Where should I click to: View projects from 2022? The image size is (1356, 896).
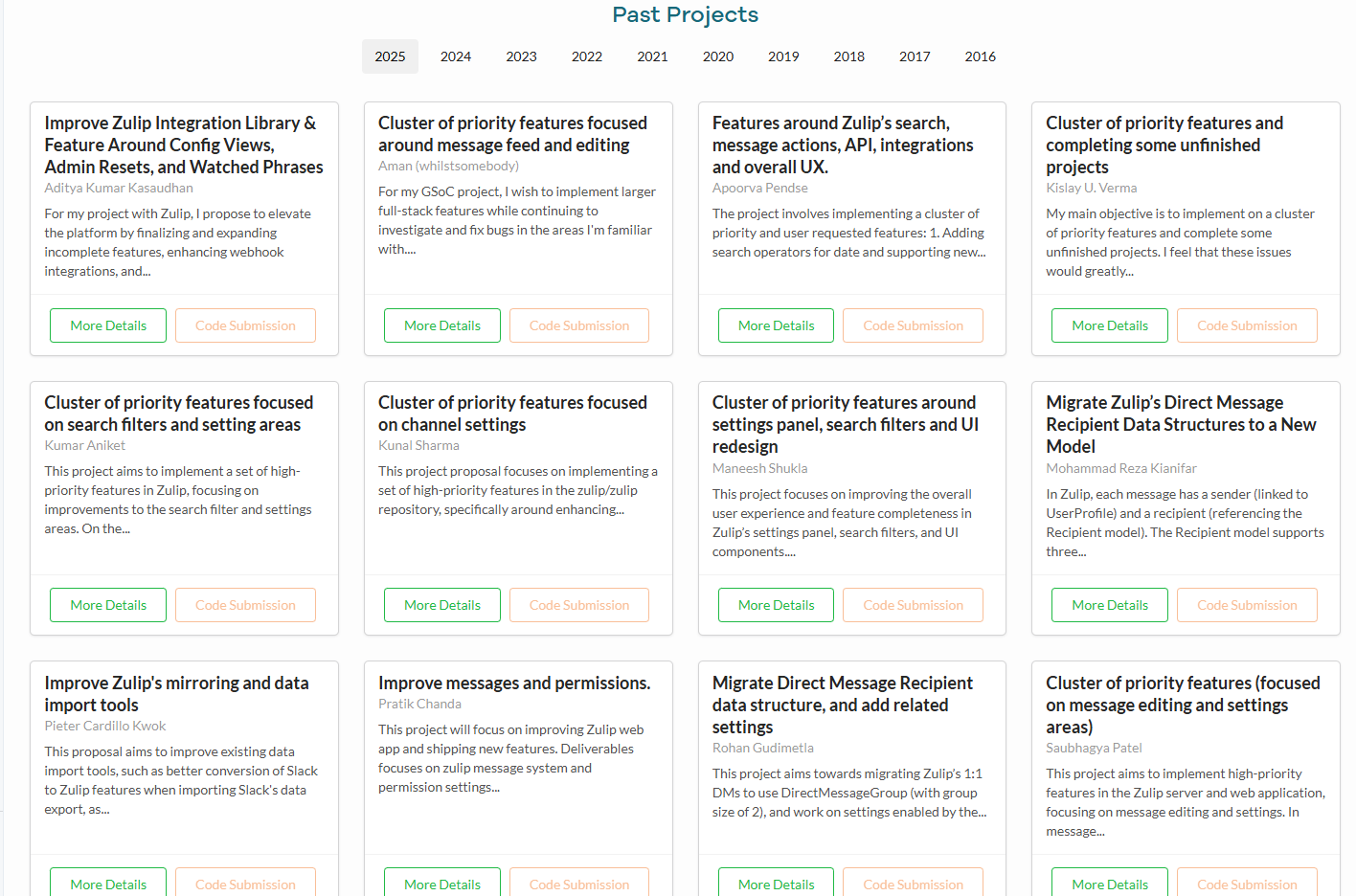click(586, 56)
